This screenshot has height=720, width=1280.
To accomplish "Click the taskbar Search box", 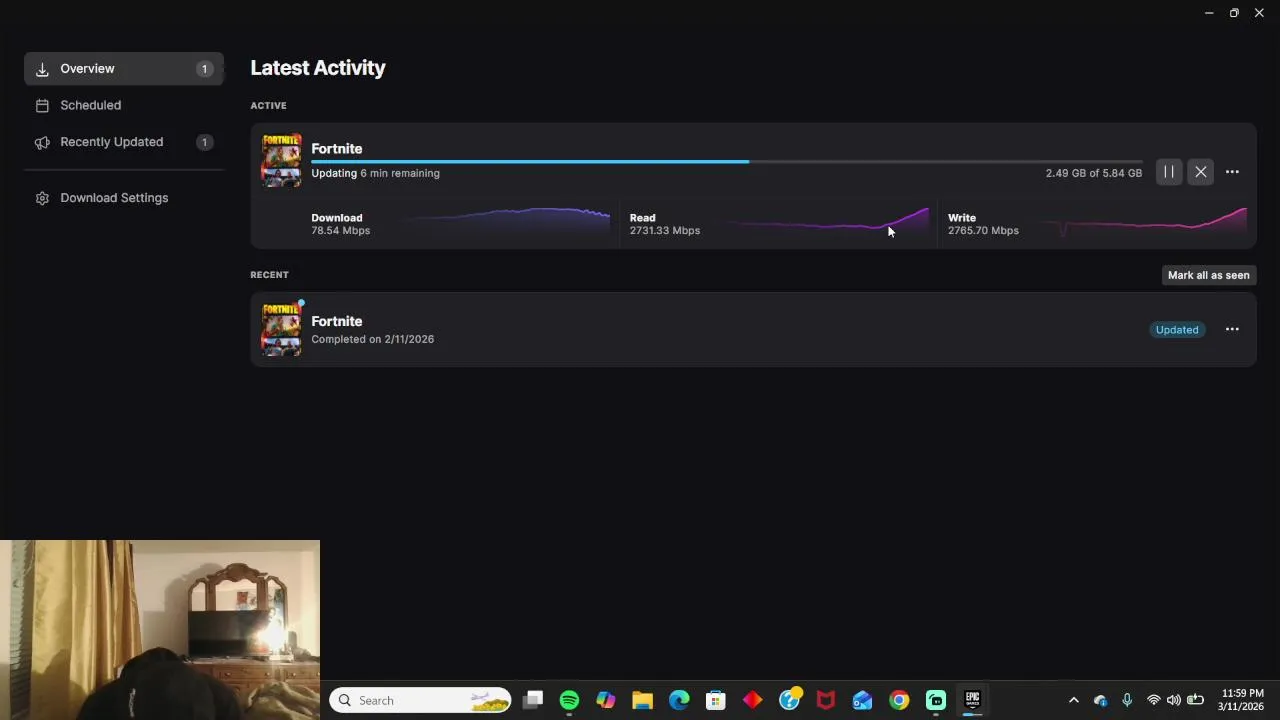I will coord(420,700).
